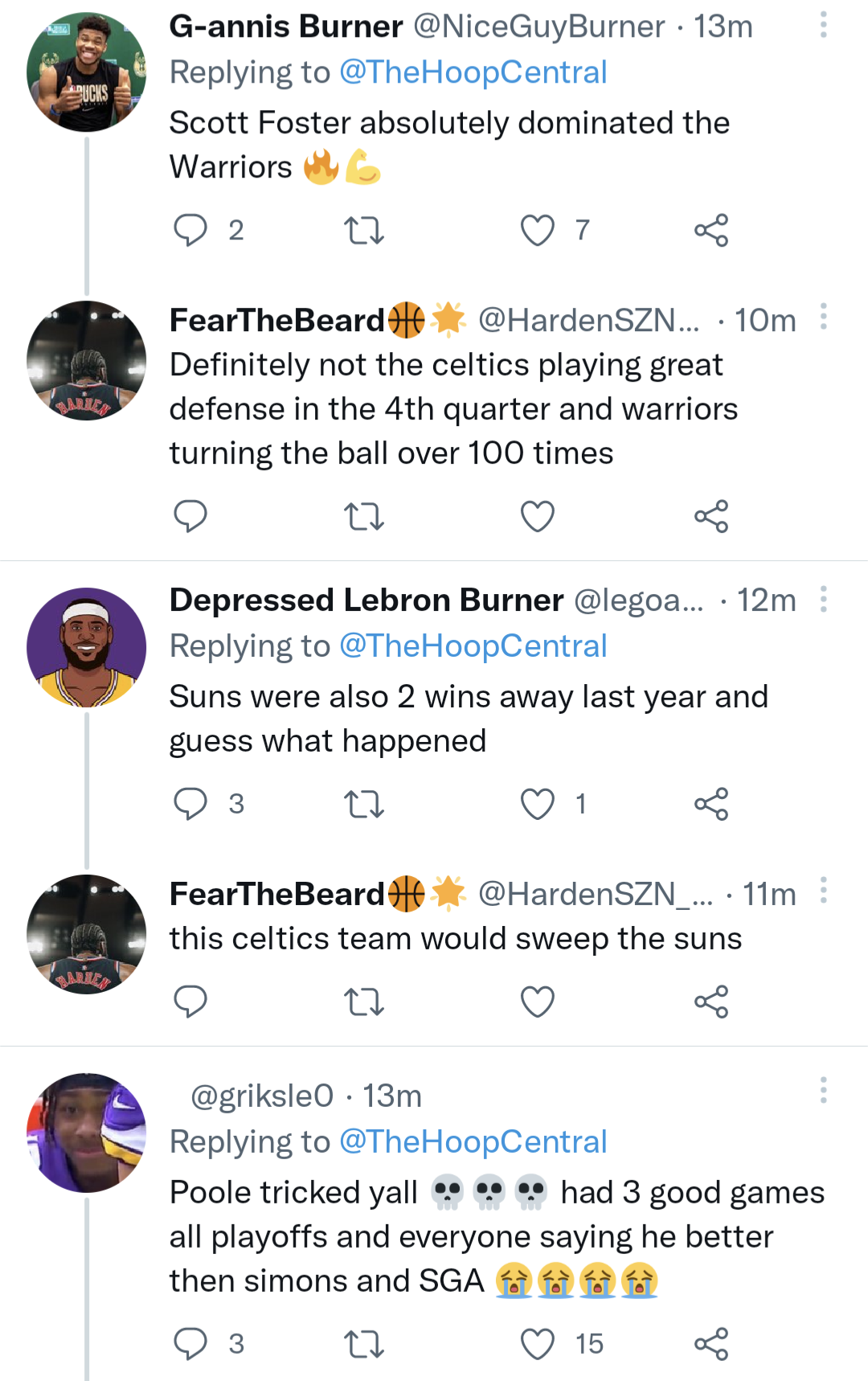Like the 'Suns were also 2 wins away' tweet

(537, 803)
